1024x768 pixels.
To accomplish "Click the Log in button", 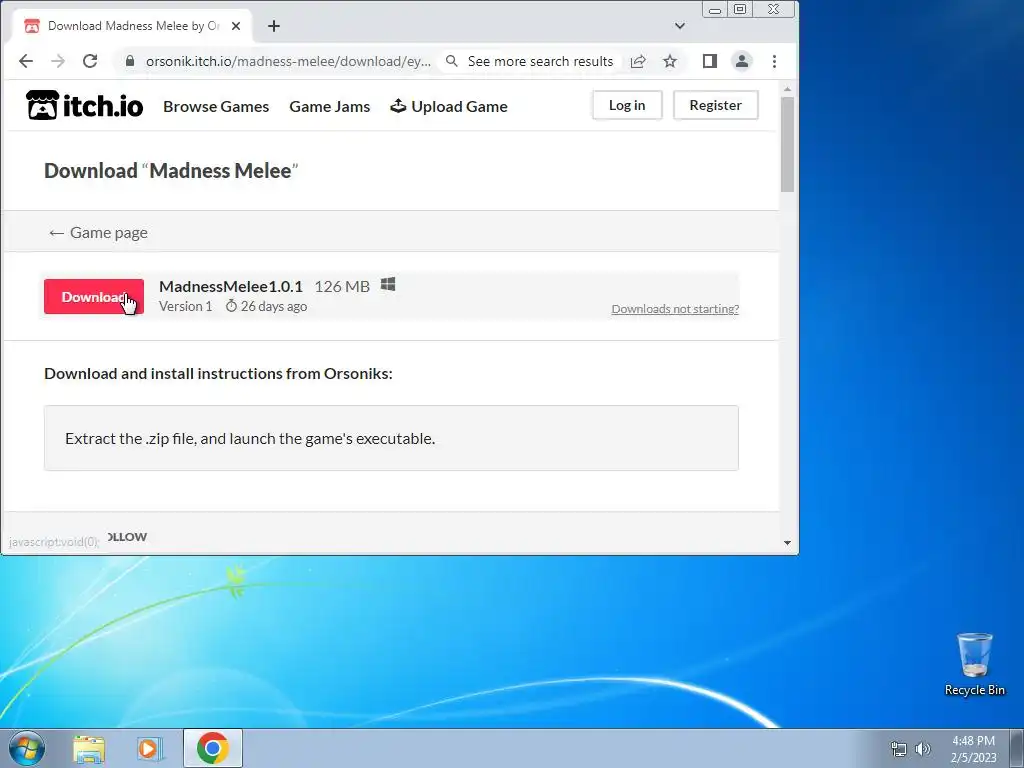I will point(627,105).
